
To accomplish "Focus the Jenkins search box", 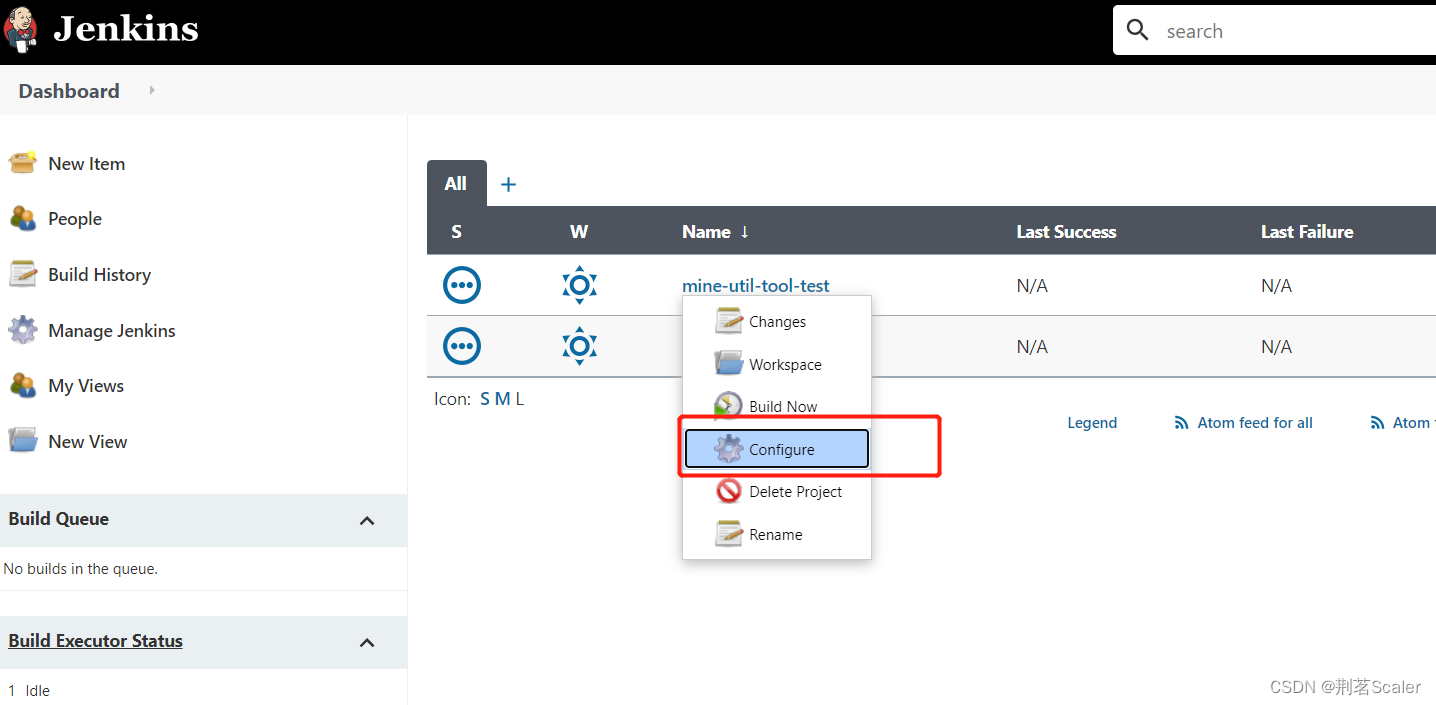I will coord(1290,31).
